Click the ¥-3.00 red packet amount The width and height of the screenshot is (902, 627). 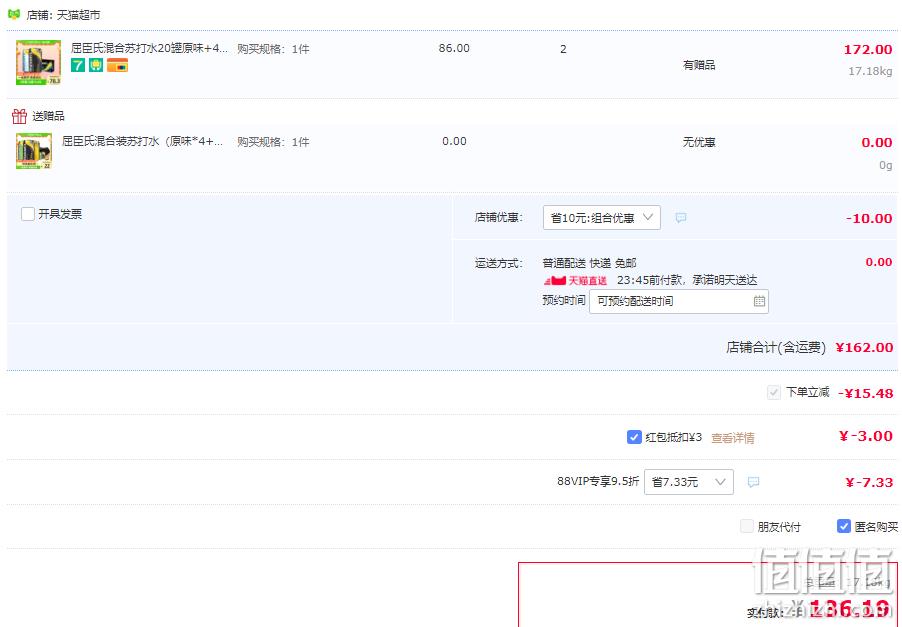point(866,436)
